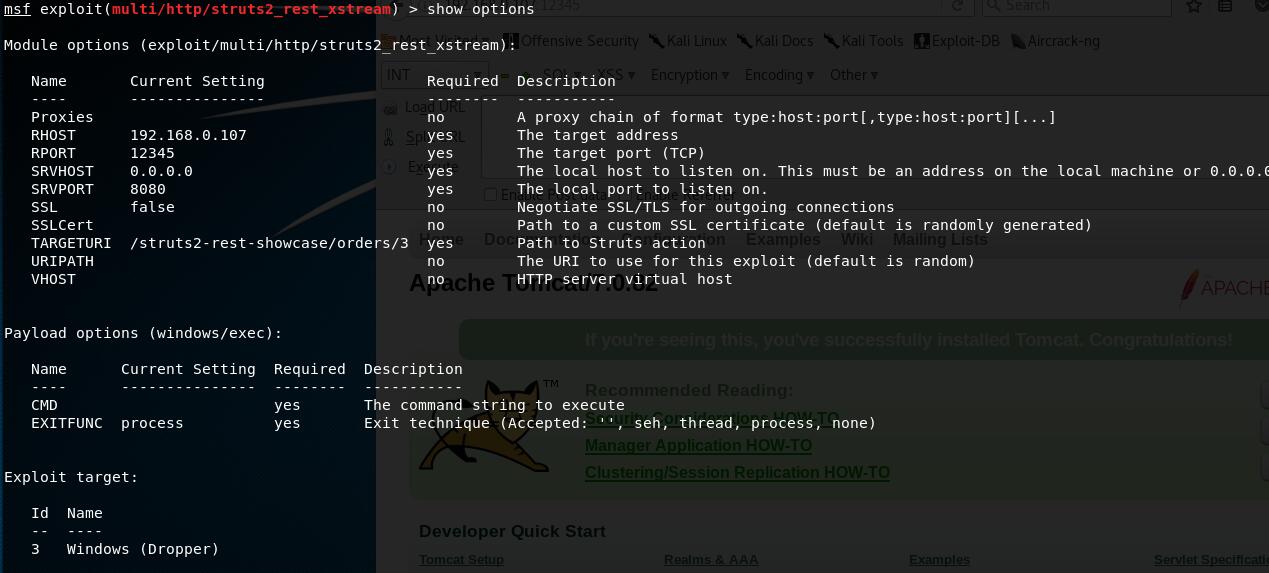Open the Examples tab on Tomcat page
The height and width of the screenshot is (573, 1269).
[783, 240]
